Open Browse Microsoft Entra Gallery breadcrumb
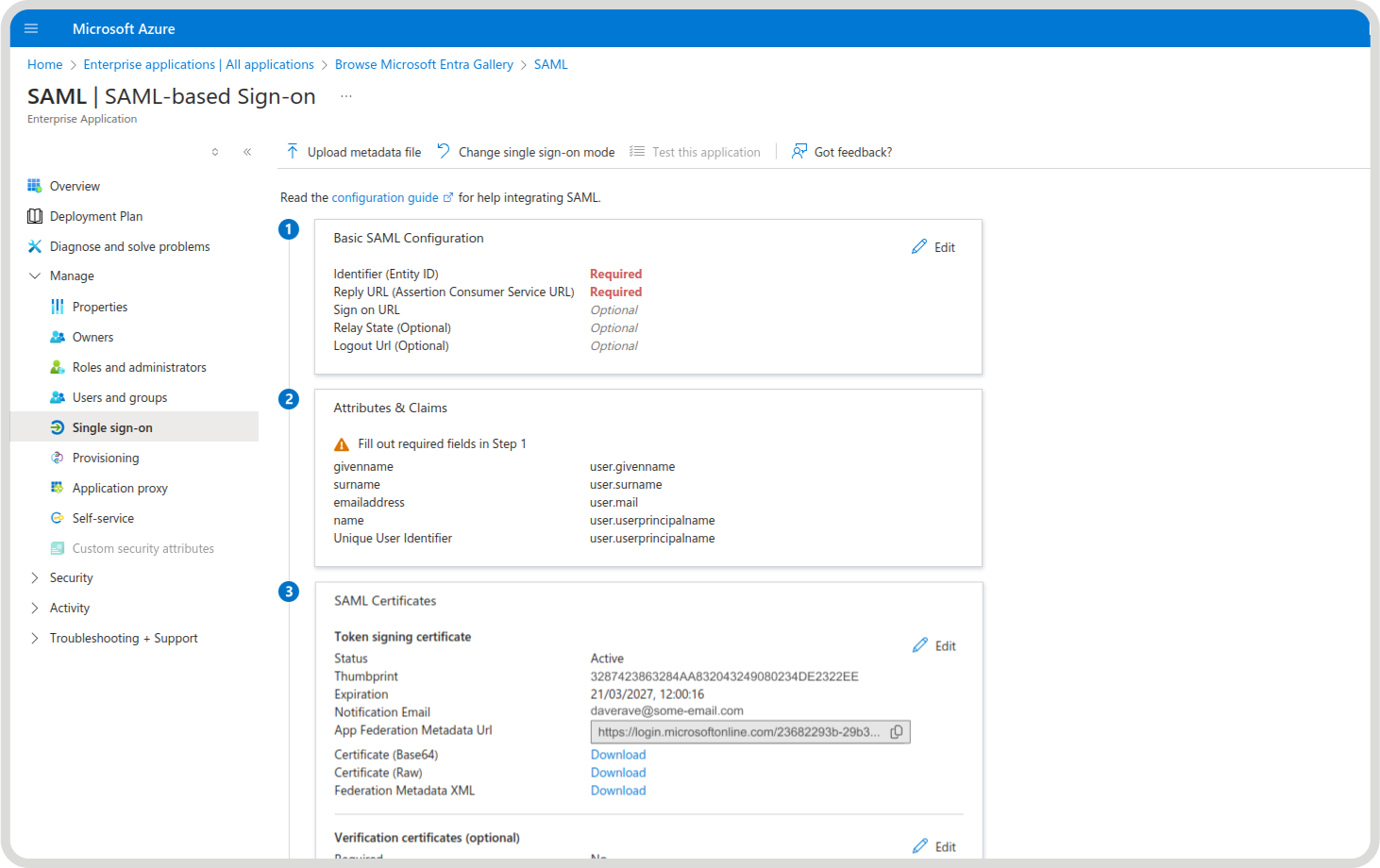 pos(424,64)
